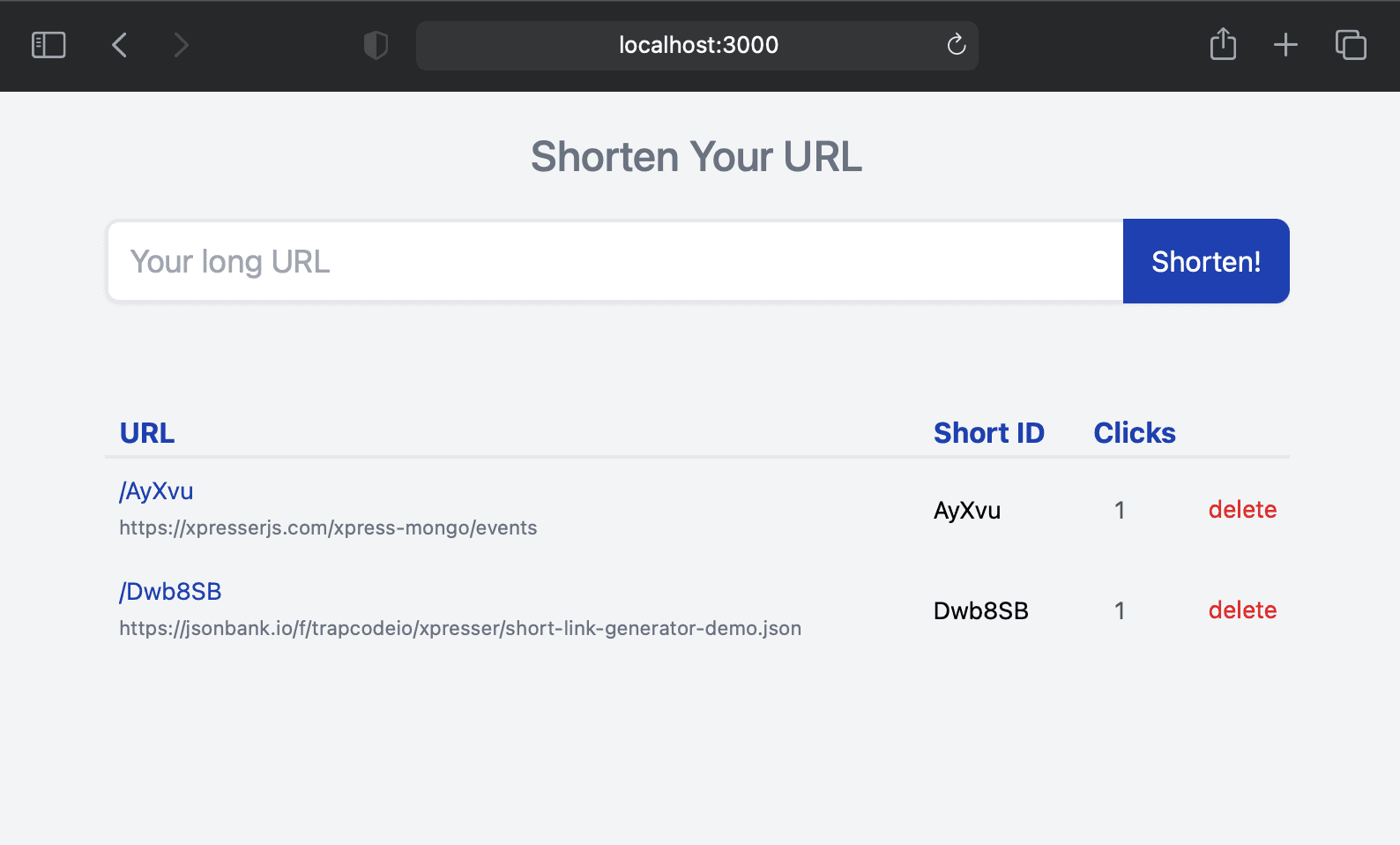Click the Short ID column header

[988, 433]
